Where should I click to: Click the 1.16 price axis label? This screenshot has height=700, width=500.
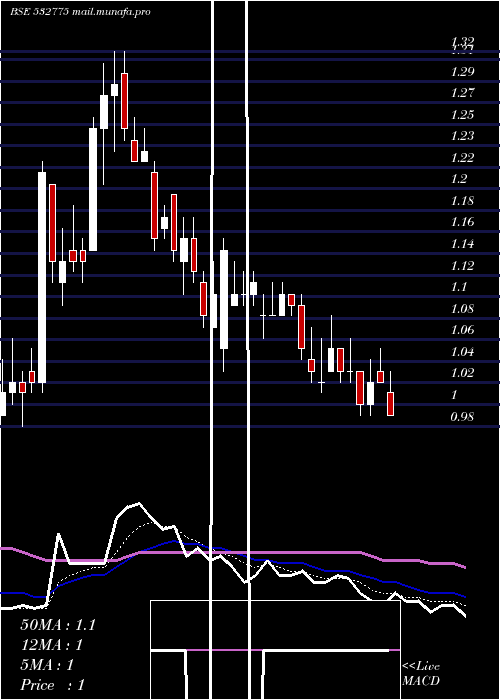tap(462, 222)
